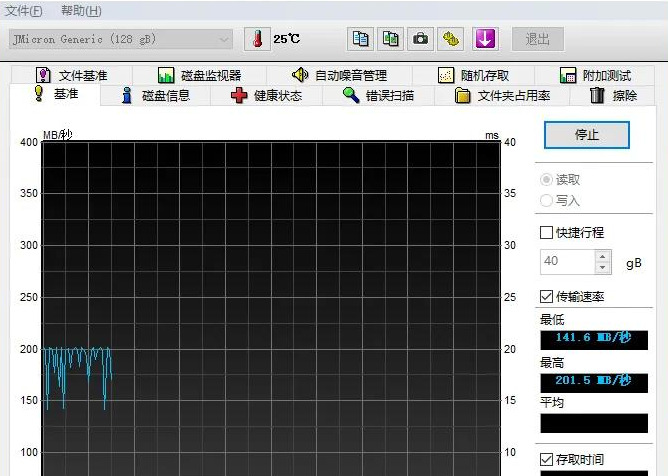Open the 文件(F) menu
Image resolution: width=668 pixels, height=476 pixels.
click(x=24, y=11)
